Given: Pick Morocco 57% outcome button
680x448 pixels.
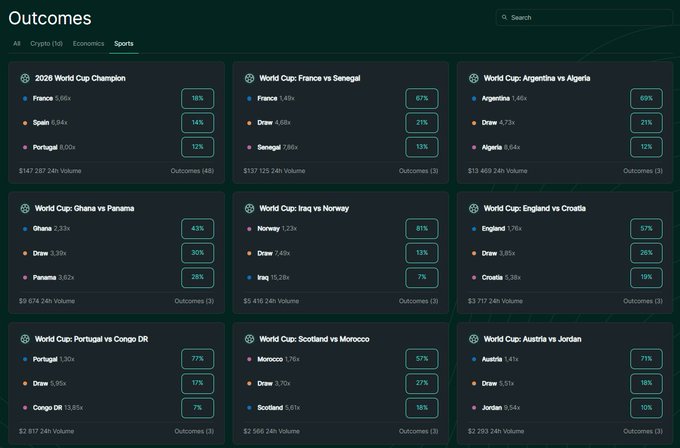Looking at the screenshot, I should 422,359.
